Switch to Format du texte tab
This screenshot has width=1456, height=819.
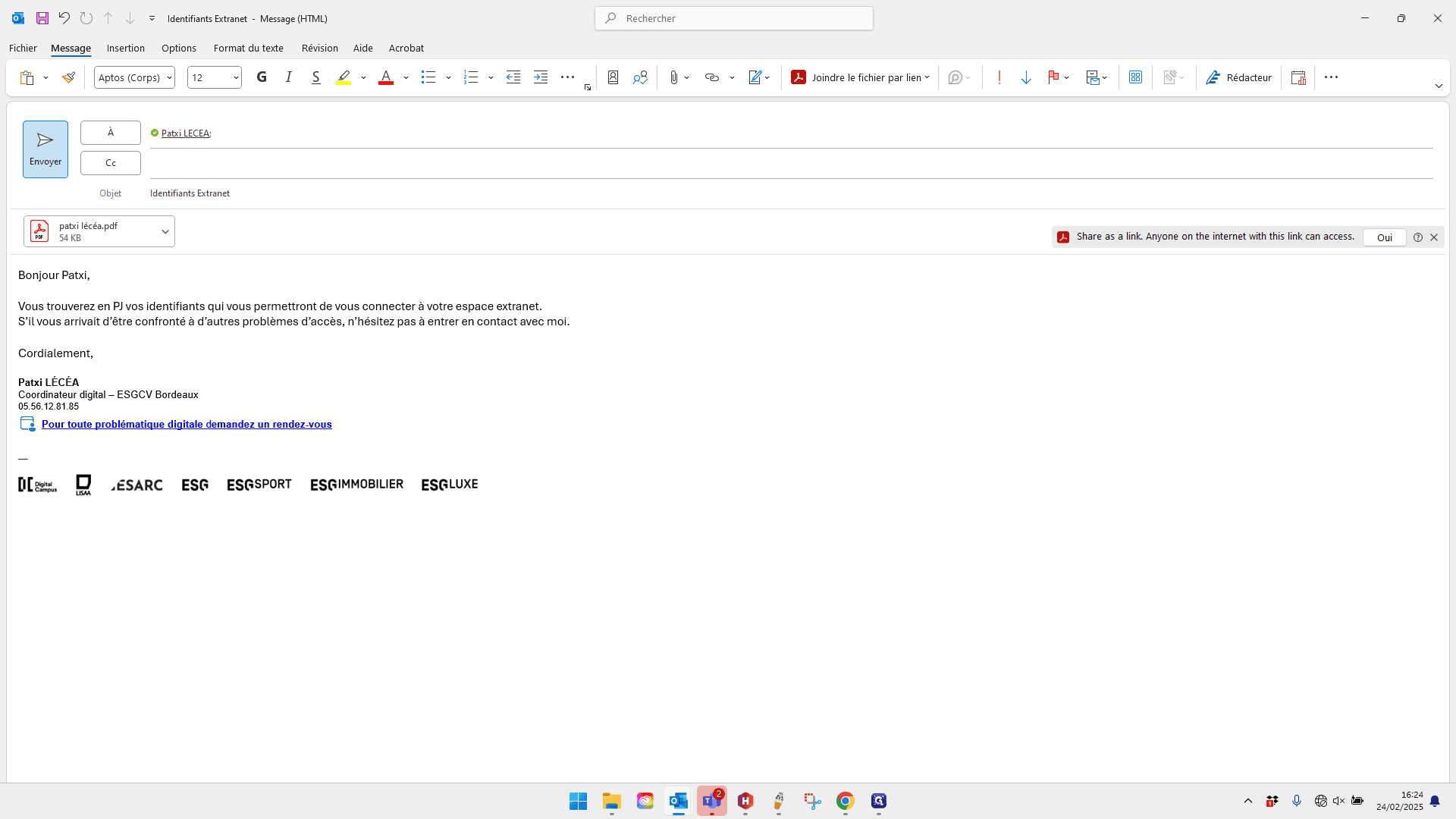249,48
